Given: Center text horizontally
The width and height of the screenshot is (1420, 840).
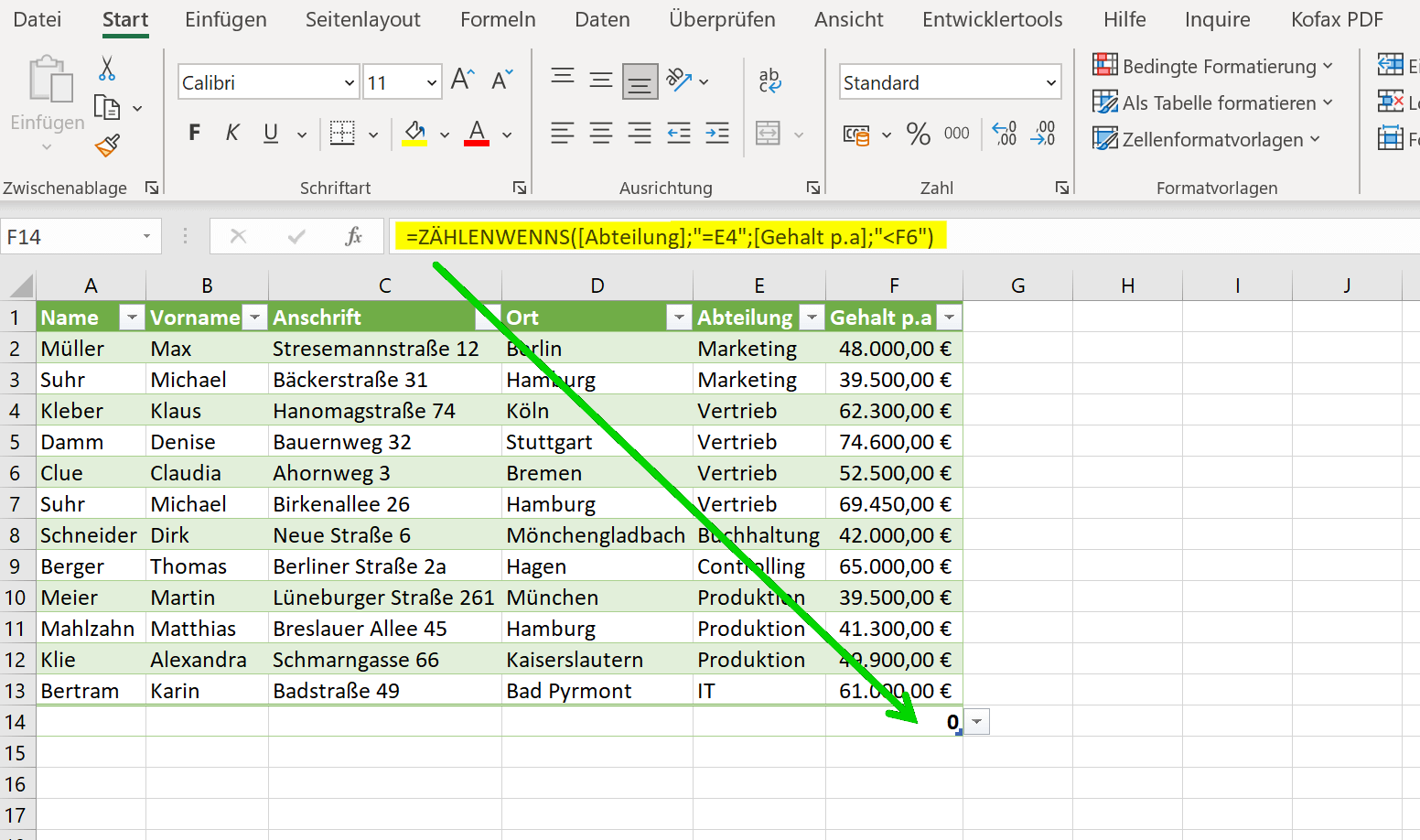Looking at the screenshot, I should 601,134.
